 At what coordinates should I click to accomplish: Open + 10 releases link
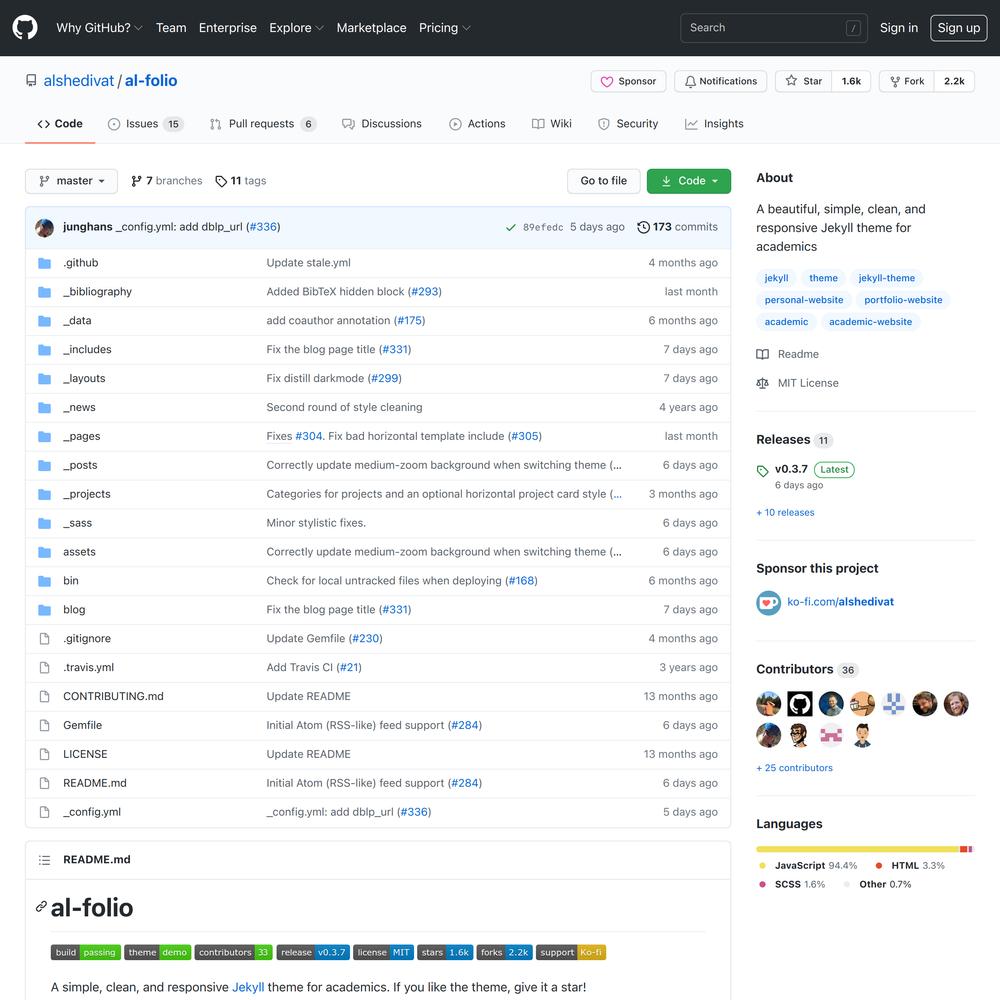click(x=785, y=513)
